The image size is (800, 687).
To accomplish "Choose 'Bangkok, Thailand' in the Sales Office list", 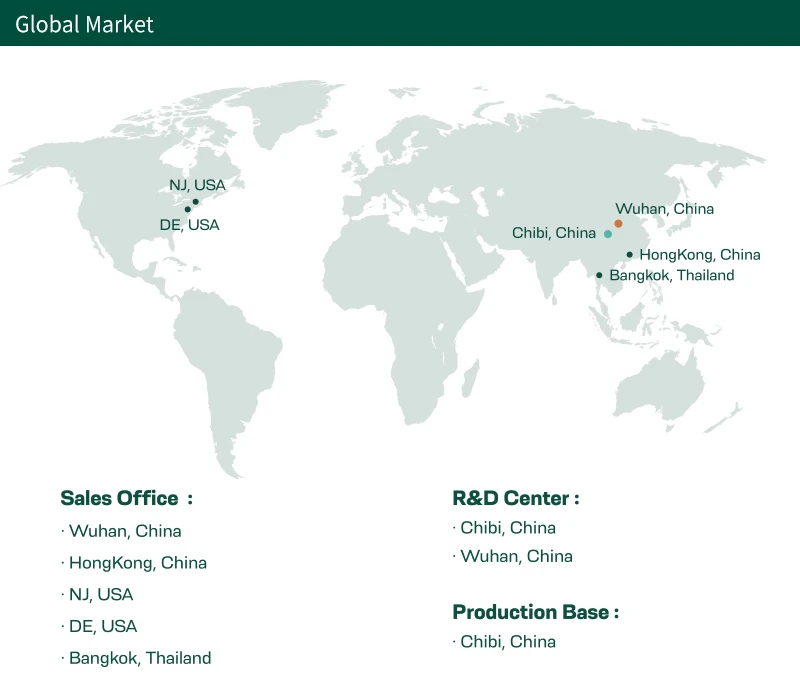I will [140, 658].
